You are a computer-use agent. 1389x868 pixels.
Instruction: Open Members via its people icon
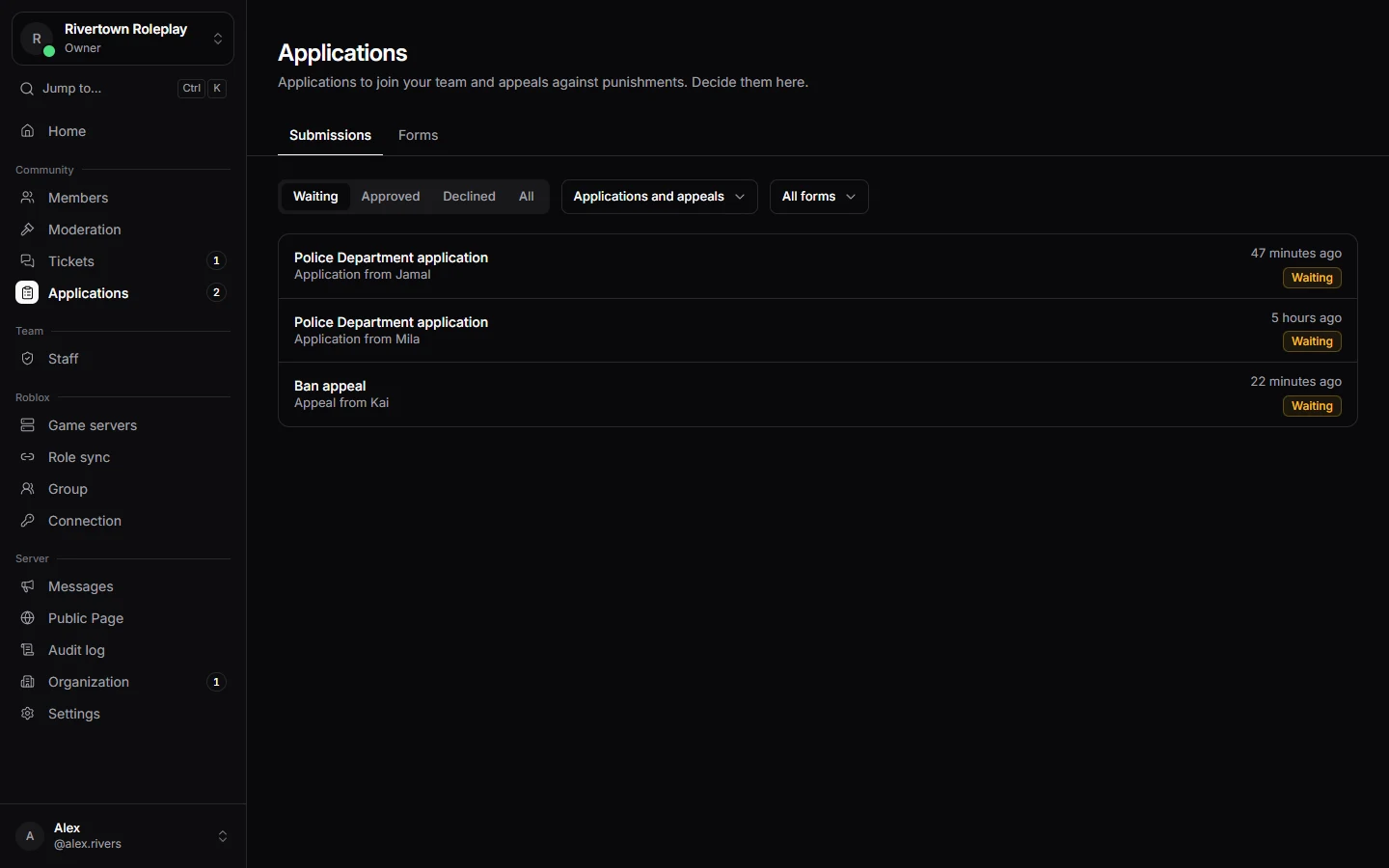click(28, 198)
